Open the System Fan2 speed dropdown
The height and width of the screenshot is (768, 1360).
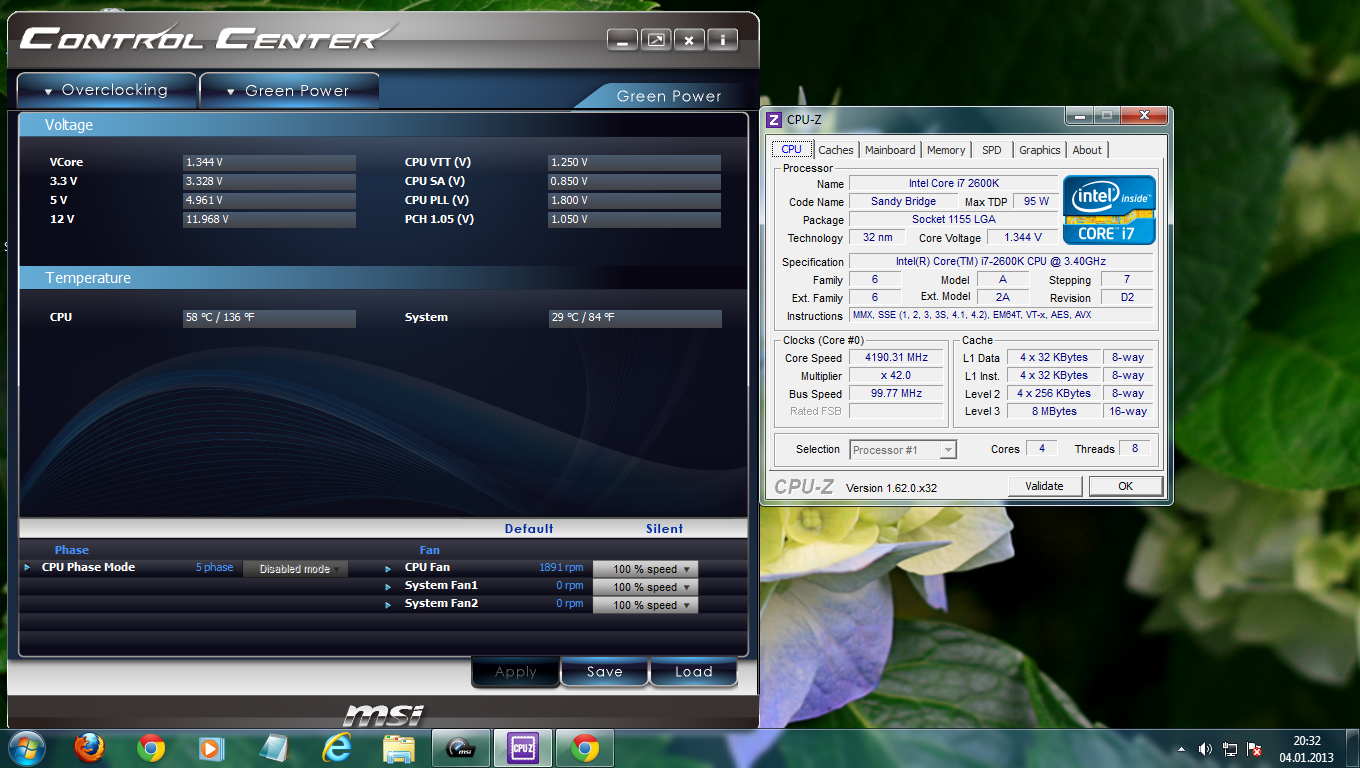[x=645, y=605]
